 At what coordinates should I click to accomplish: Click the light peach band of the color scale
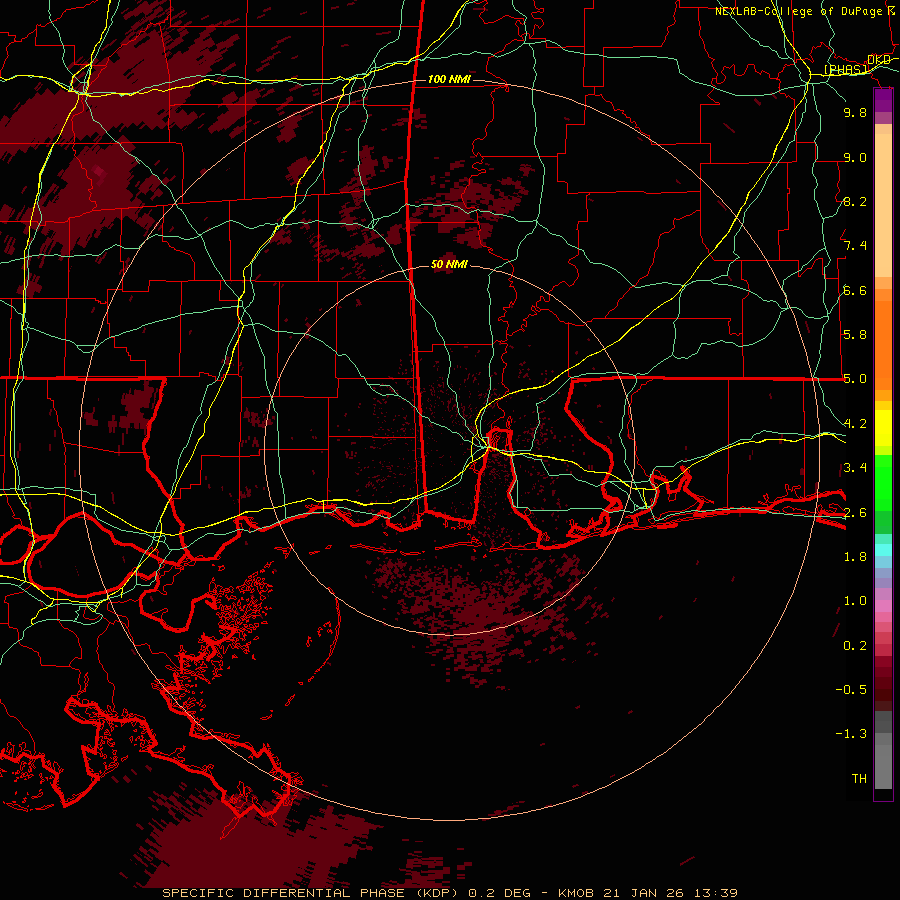point(883,207)
